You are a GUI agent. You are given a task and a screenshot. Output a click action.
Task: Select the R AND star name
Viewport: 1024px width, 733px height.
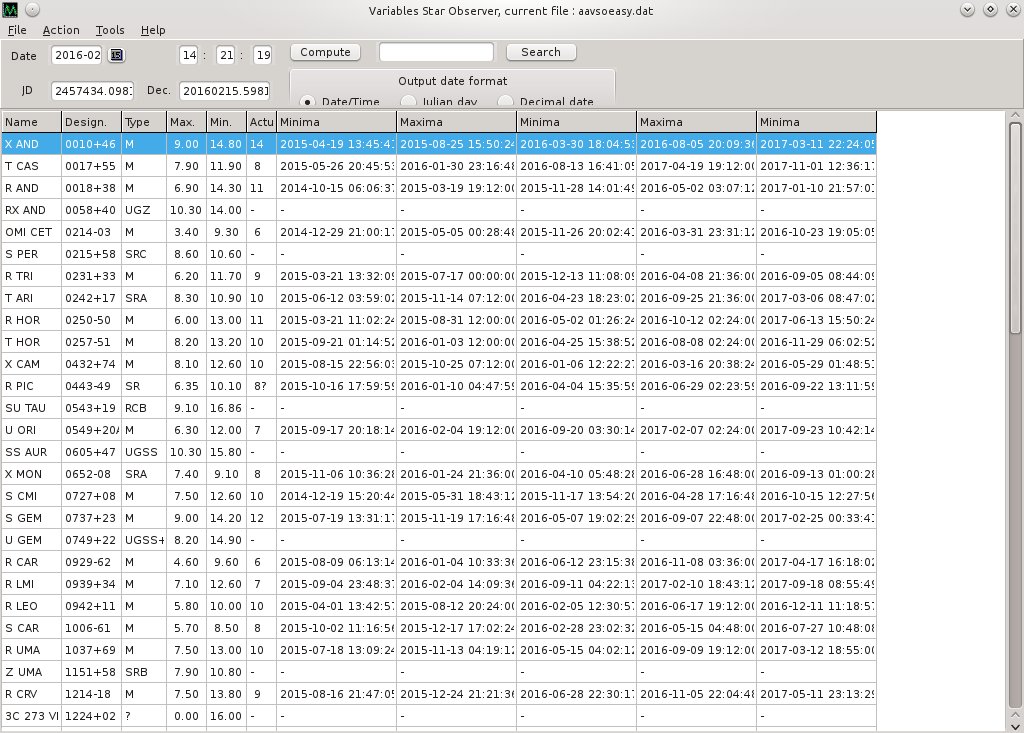(22, 188)
